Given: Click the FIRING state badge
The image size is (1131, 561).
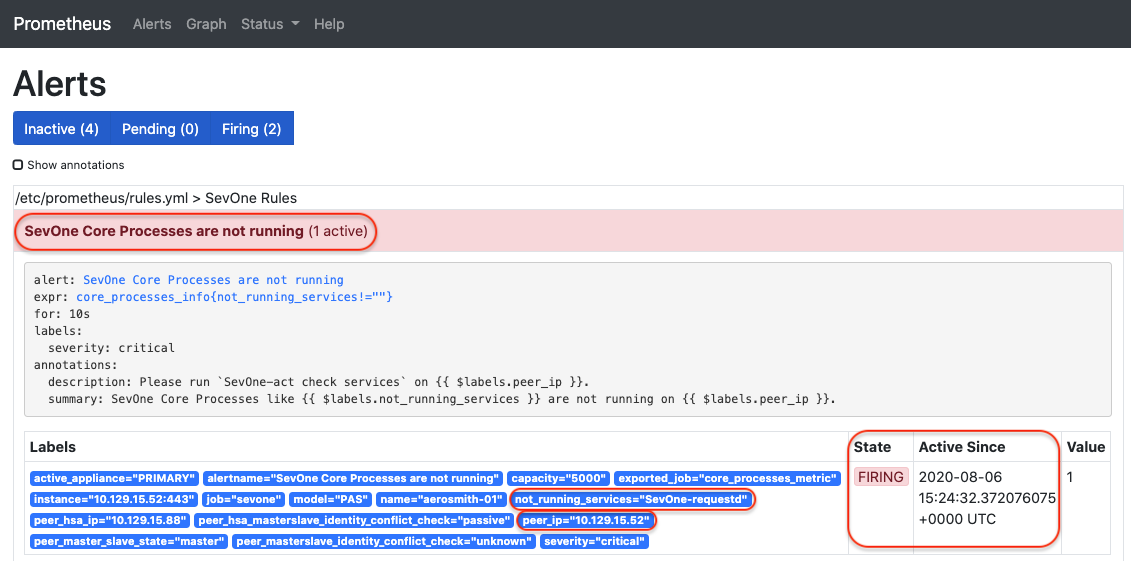Looking at the screenshot, I should point(881,477).
